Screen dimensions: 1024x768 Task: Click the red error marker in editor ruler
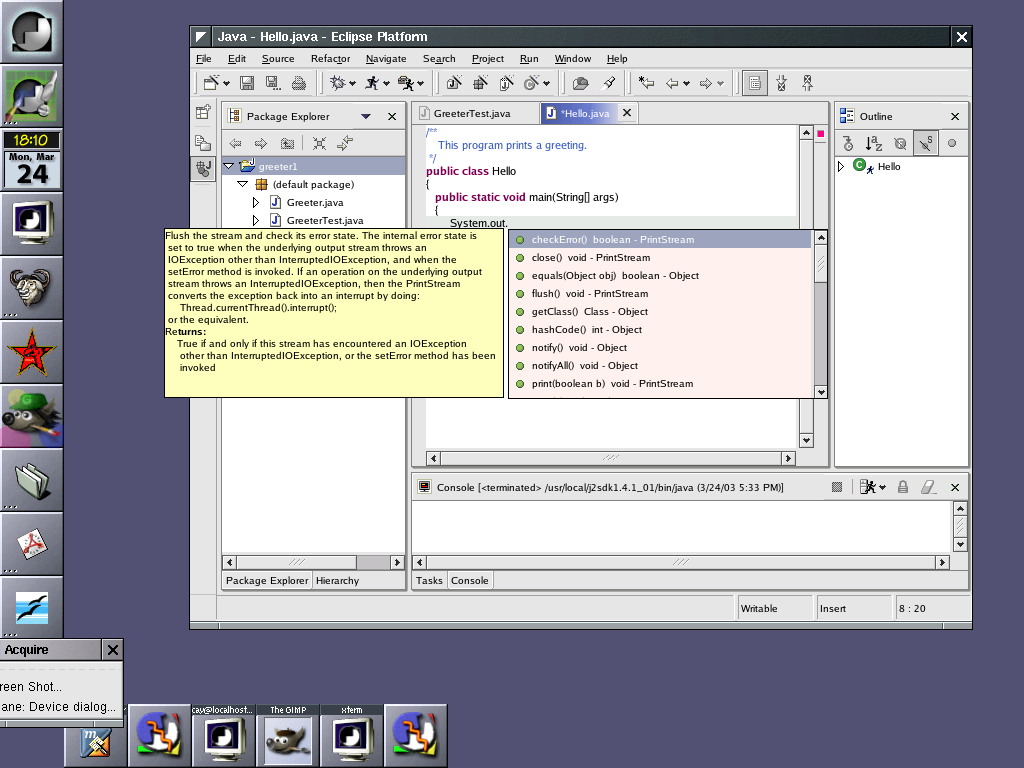click(821, 134)
